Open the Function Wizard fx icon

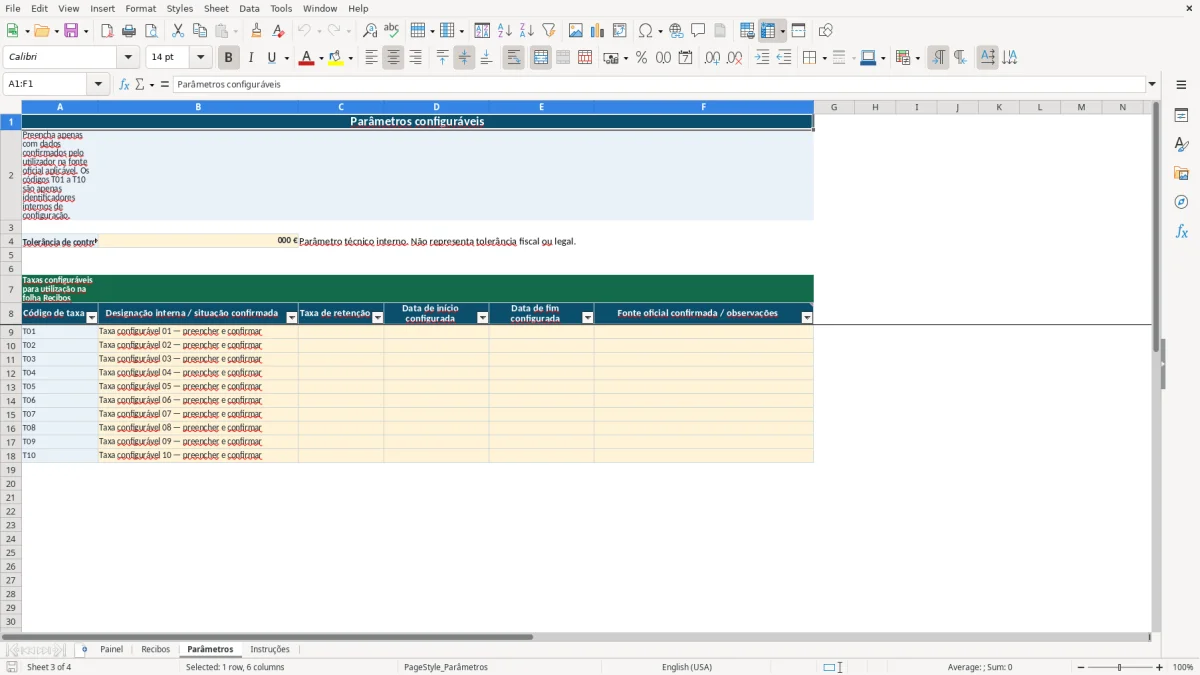click(x=124, y=84)
